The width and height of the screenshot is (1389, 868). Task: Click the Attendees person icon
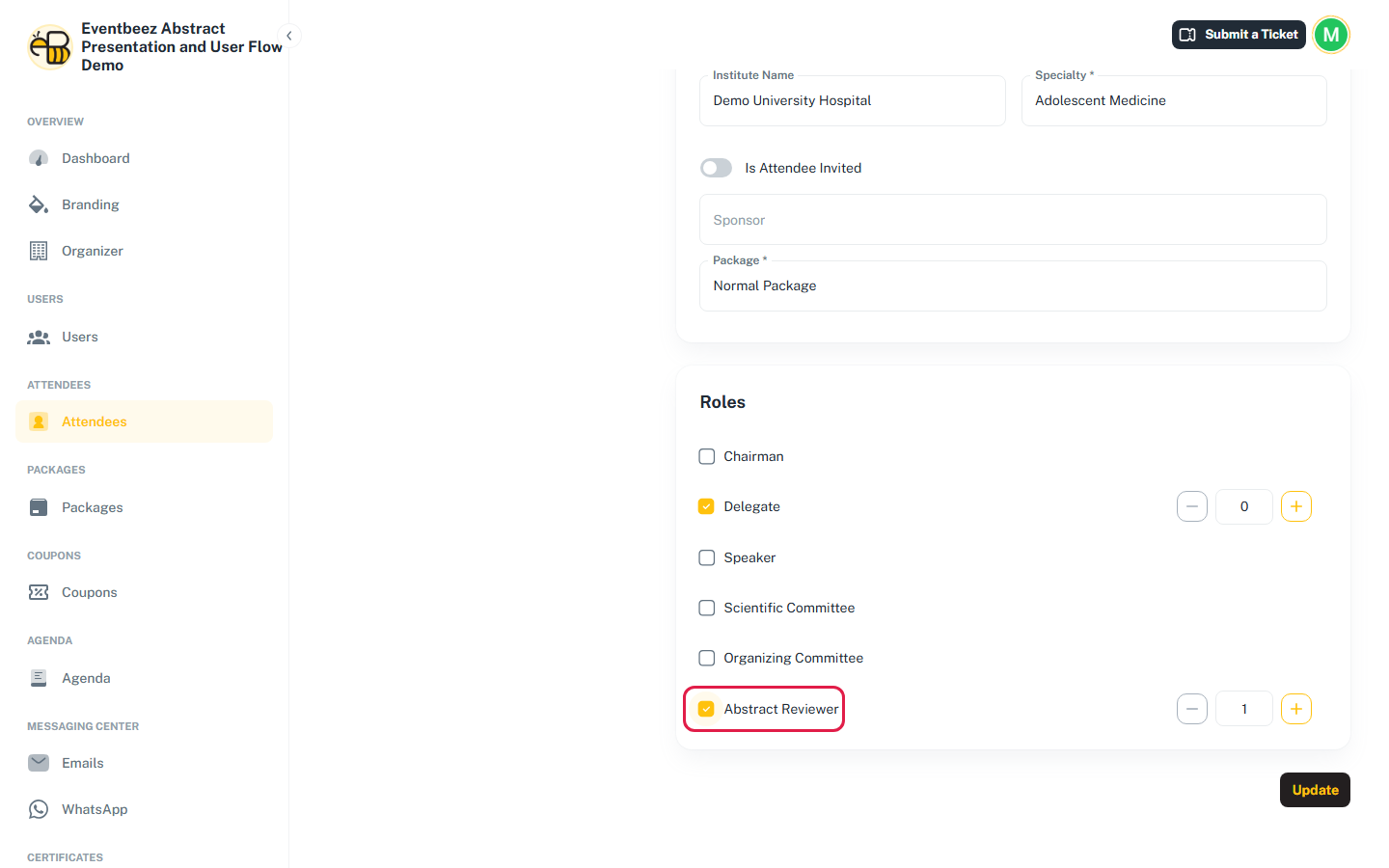click(x=39, y=421)
